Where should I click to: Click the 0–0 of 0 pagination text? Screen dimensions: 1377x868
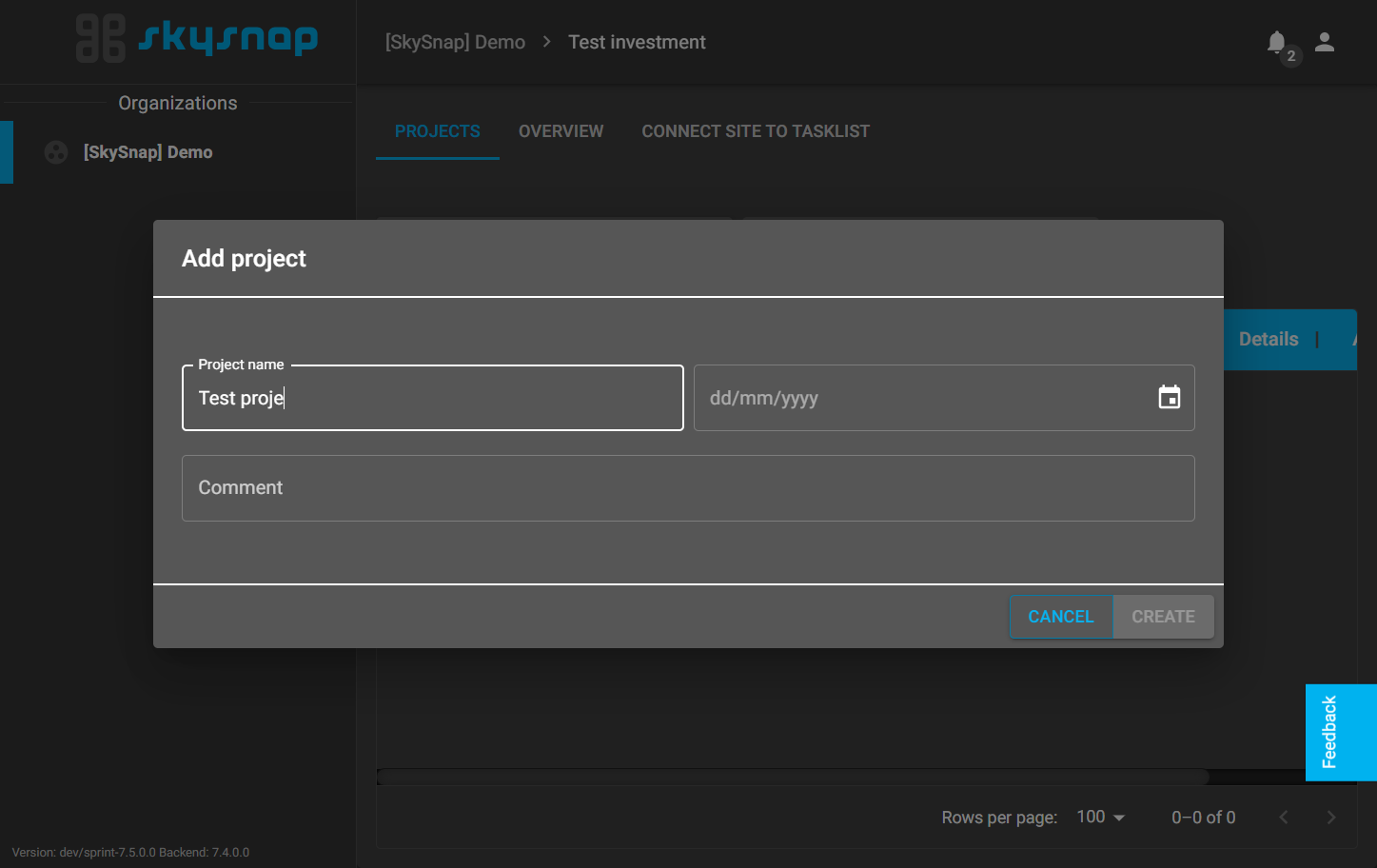point(1204,818)
